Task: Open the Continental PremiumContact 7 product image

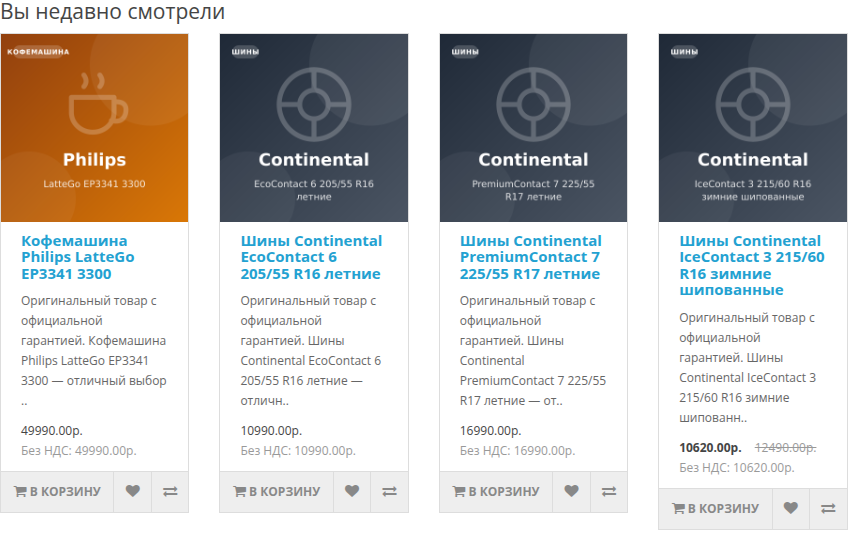Action: pos(533,128)
